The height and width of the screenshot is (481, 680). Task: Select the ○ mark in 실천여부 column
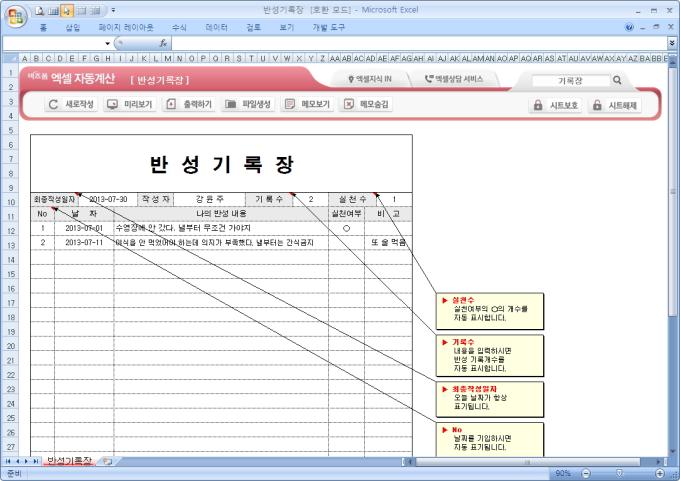(x=347, y=229)
